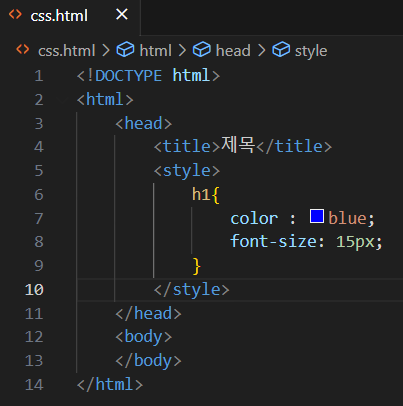Open the blue color swatch picker
The image size is (403, 406).
317,216
